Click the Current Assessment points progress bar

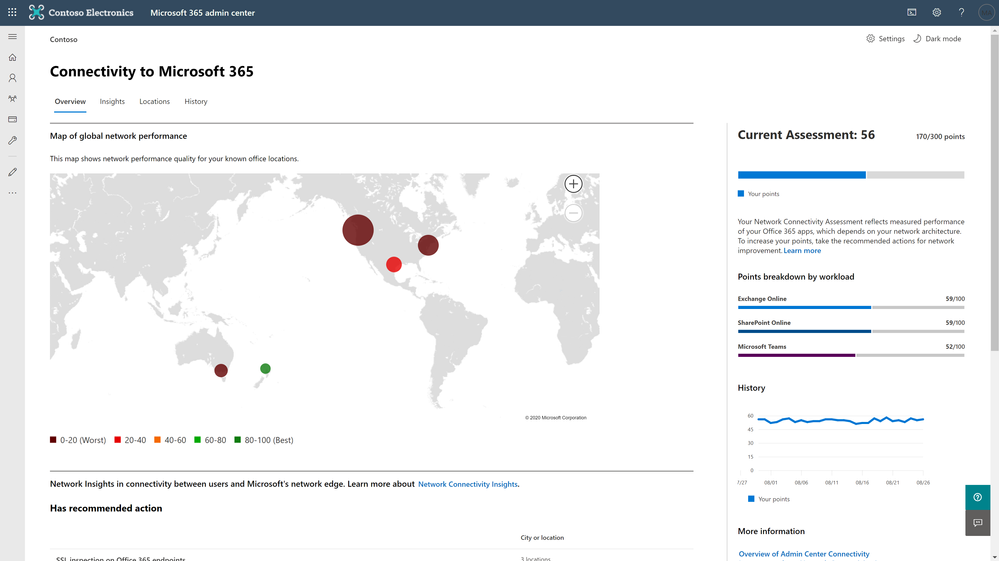click(851, 175)
